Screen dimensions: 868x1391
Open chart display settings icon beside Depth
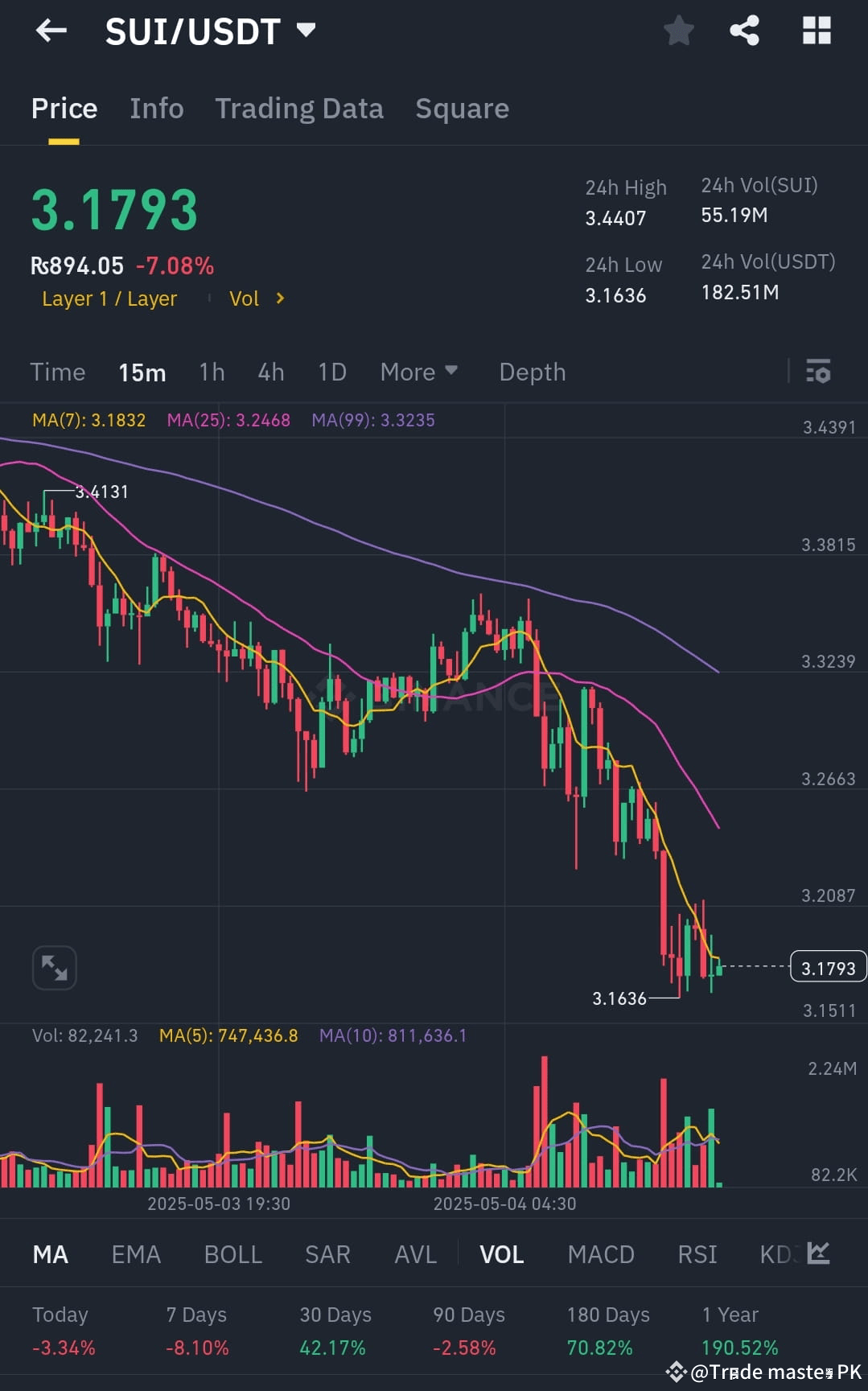click(x=817, y=372)
